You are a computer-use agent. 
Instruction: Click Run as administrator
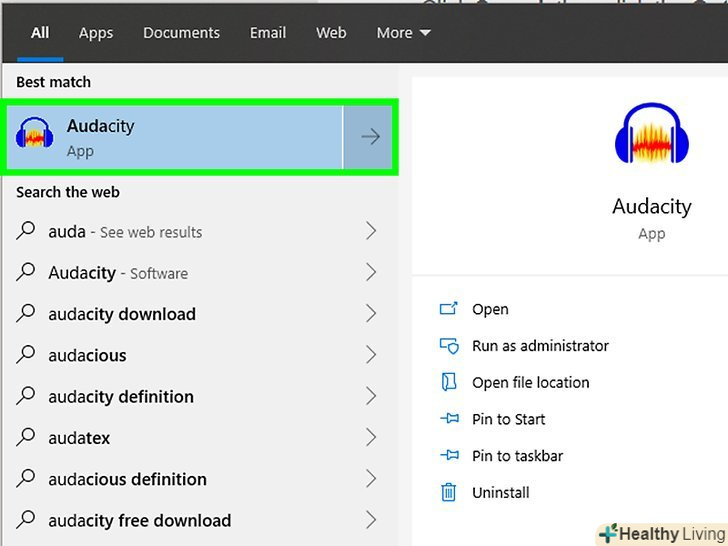coord(540,346)
